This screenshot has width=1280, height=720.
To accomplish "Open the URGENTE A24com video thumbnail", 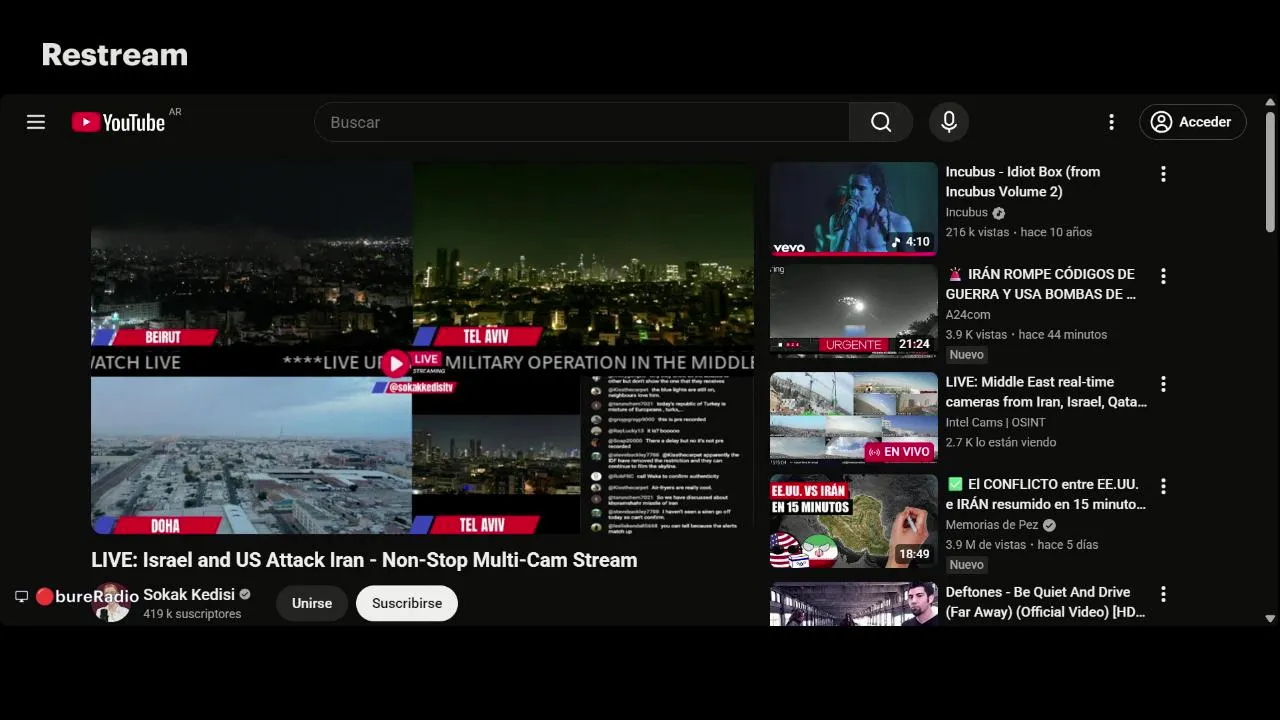I will 854,311.
